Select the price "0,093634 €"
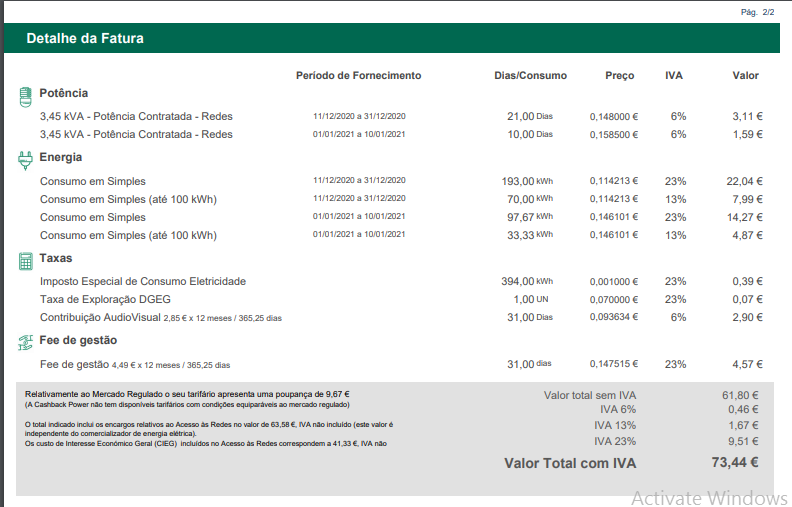The width and height of the screenshot is (792, 507). click(x=614, y=317)
